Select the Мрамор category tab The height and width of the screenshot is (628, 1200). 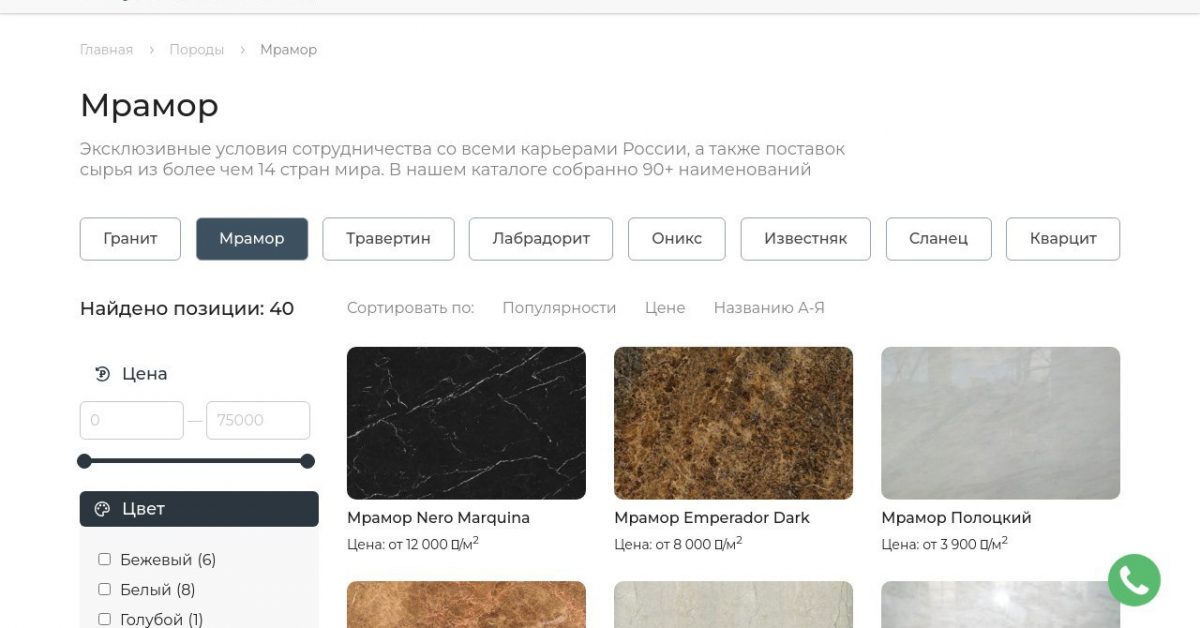coord(252,239)
